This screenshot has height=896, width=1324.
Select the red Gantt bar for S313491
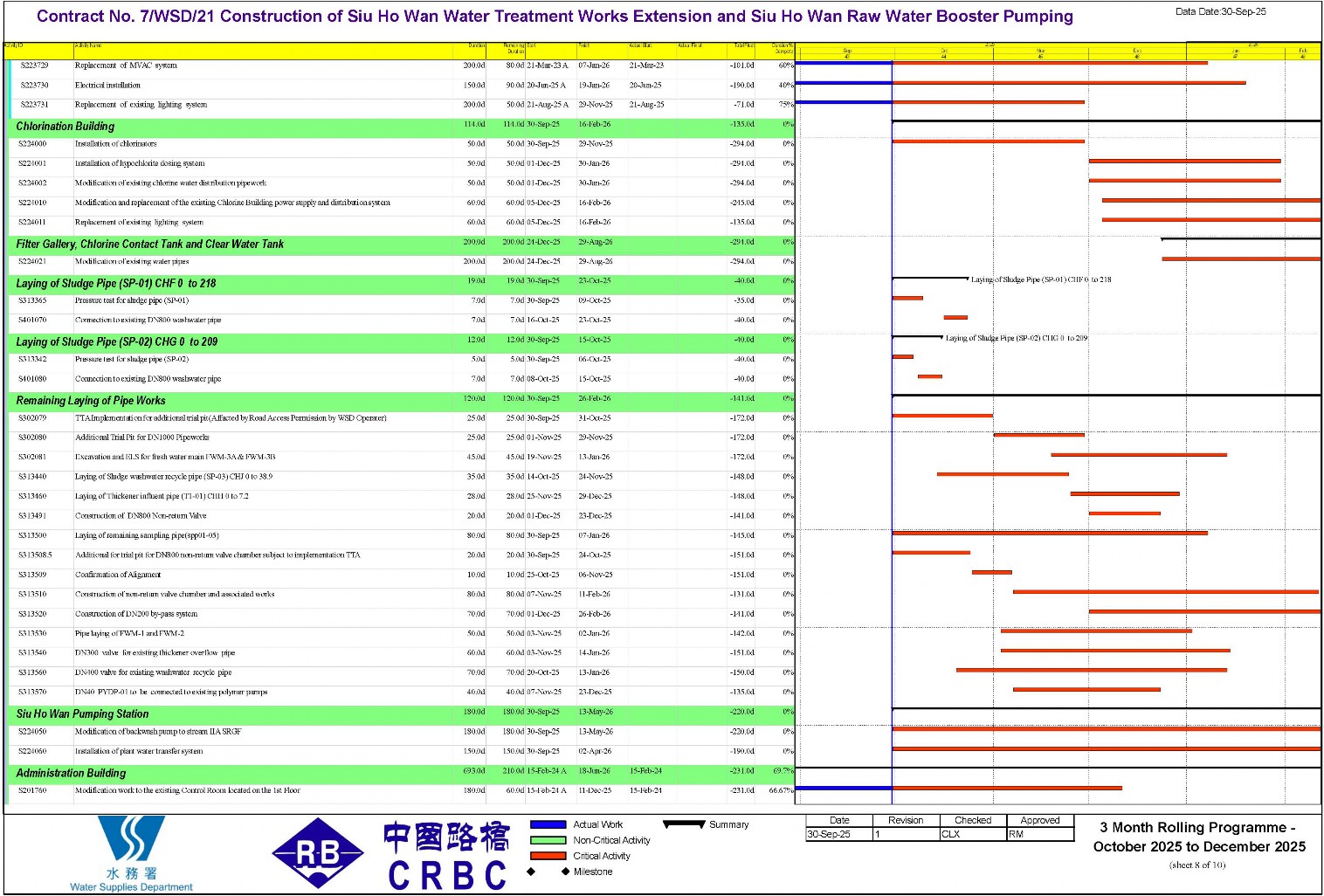click(1125, 513)
